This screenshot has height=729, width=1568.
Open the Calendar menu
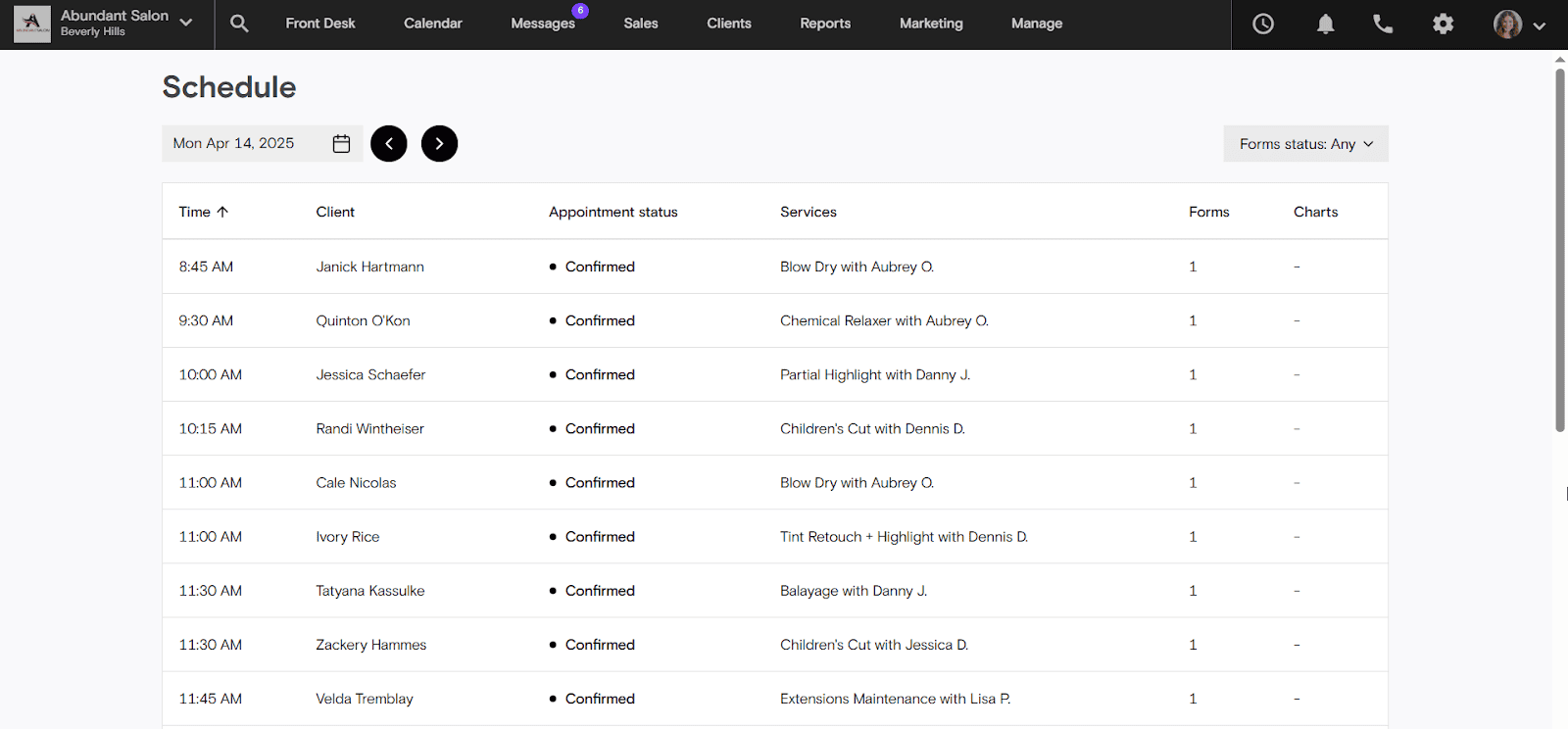tap(432, 24)
